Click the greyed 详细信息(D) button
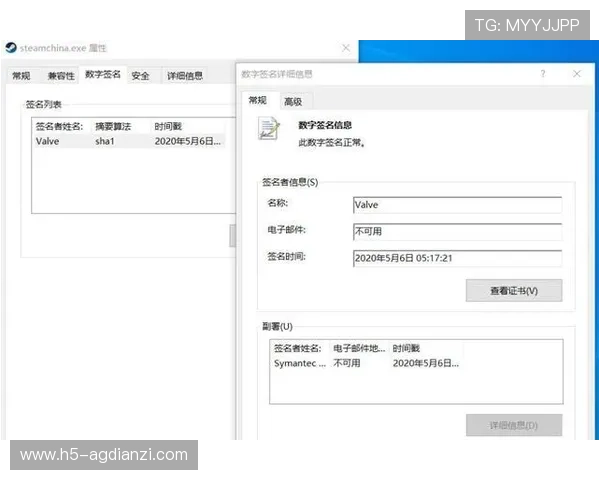Viewport: 600px width, 480px height. [x=514, y=425]
